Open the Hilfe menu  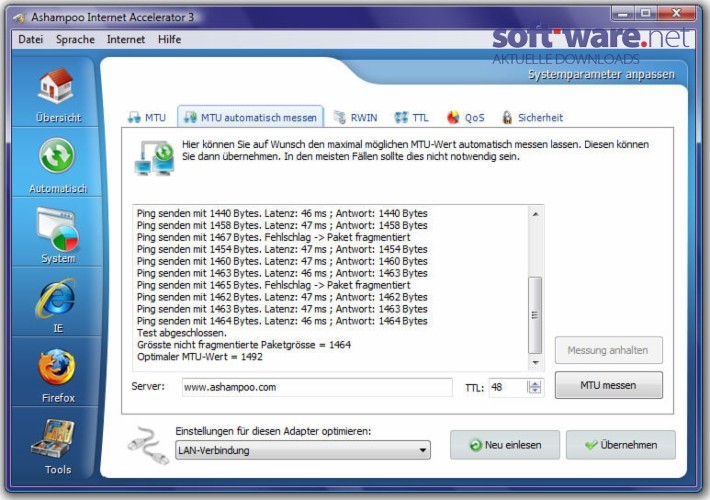pos(169,39)
